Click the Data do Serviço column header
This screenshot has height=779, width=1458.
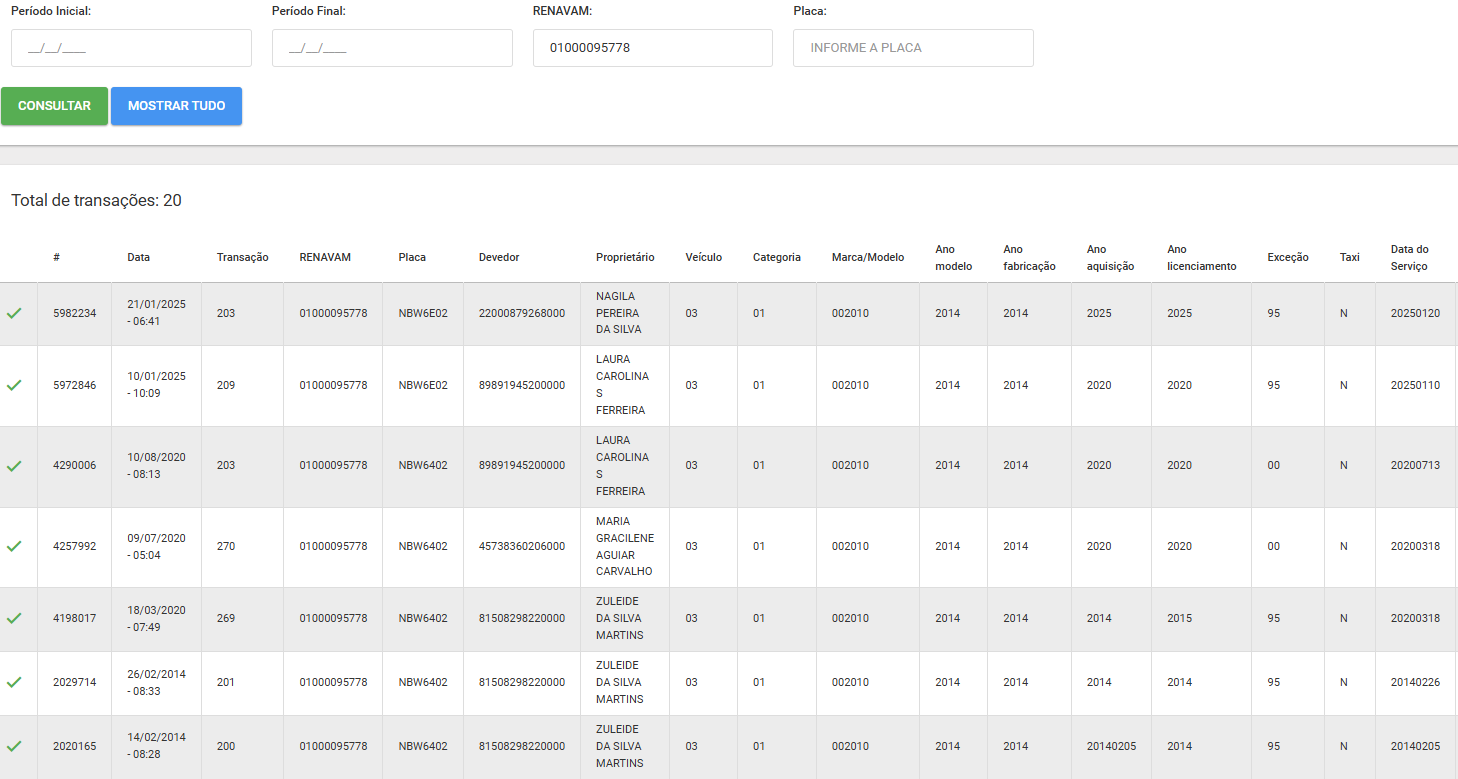click(1409, 258)
